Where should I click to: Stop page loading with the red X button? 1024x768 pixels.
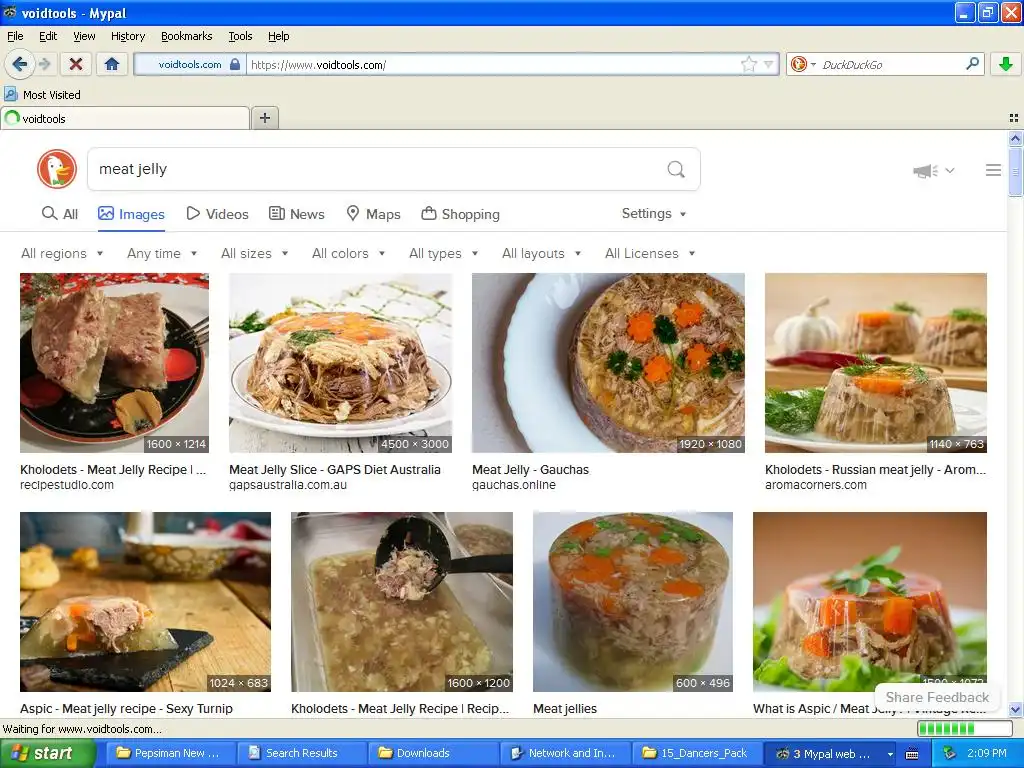pyautogui.click(x=76, y=64)
